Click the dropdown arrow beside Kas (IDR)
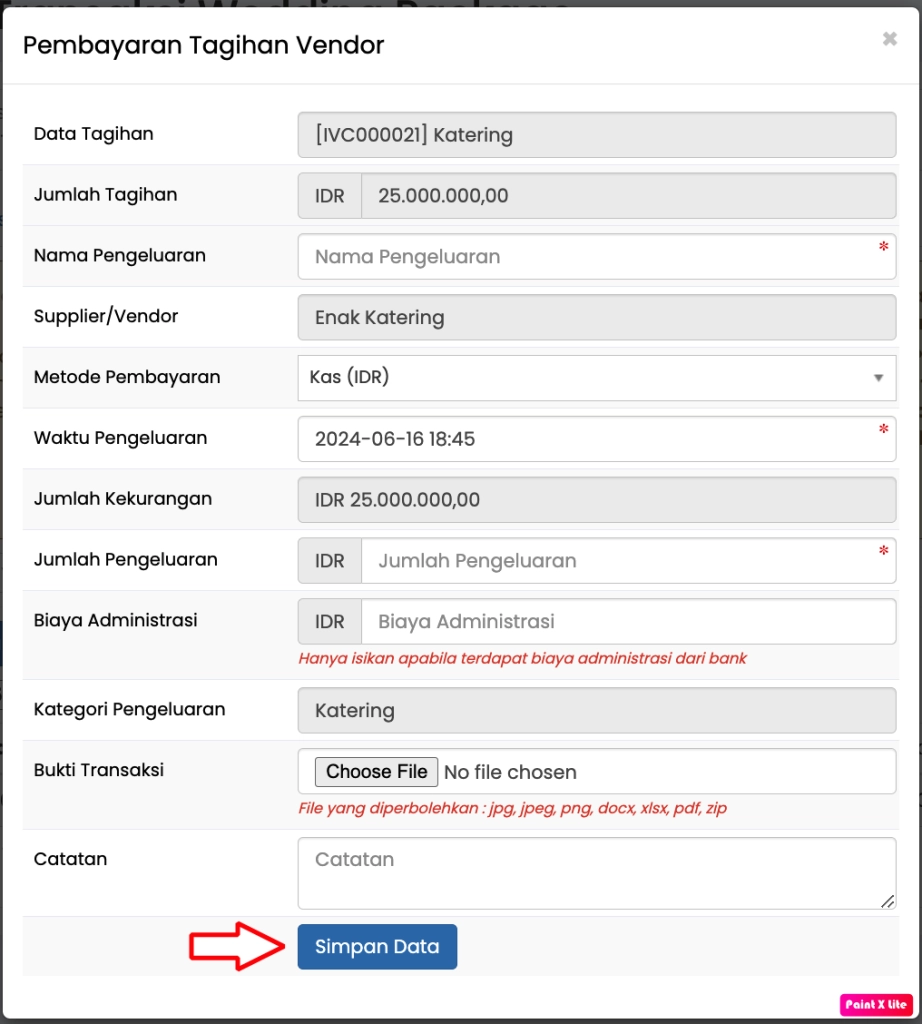922x1024 pixels. [x=879, y=377]
